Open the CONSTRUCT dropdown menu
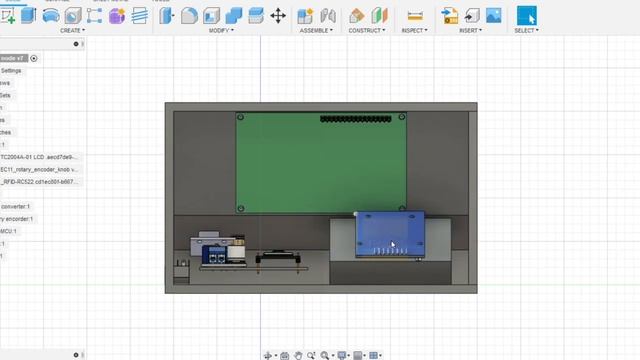The image size is (640, 360). tap(367, 31)
